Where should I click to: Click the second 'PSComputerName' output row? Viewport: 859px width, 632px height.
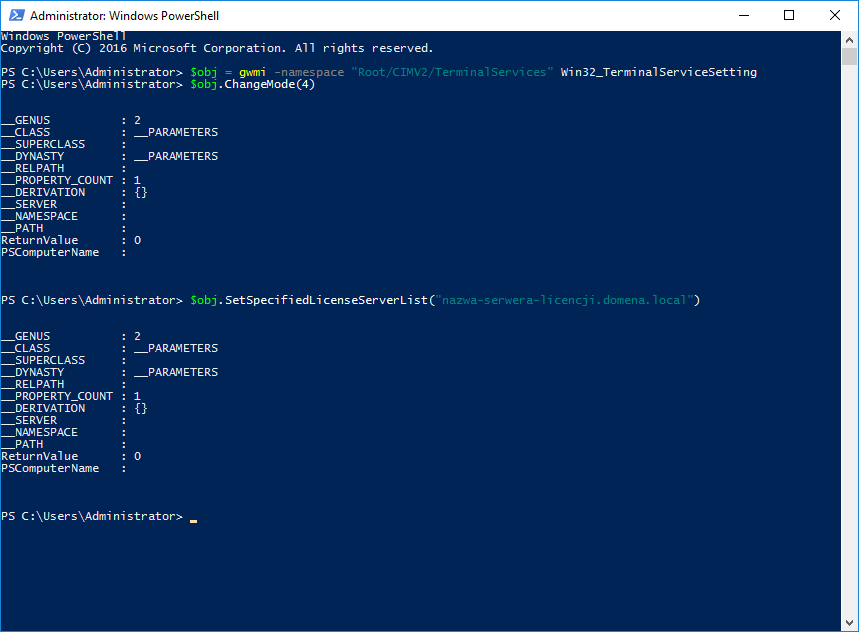click(64, 468)
